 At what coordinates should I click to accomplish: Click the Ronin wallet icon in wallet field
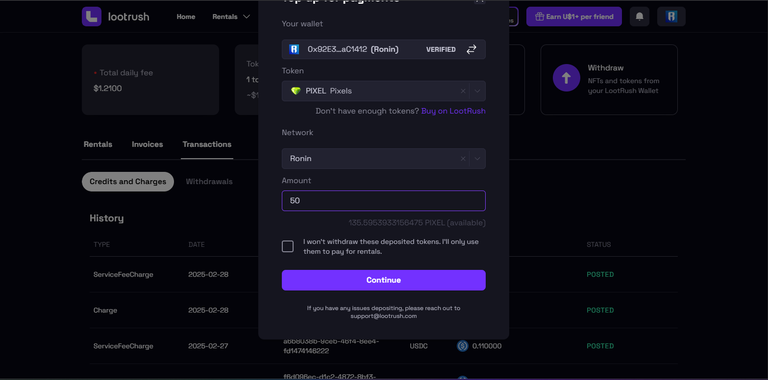pyautogui.click(x=294, y=49)
